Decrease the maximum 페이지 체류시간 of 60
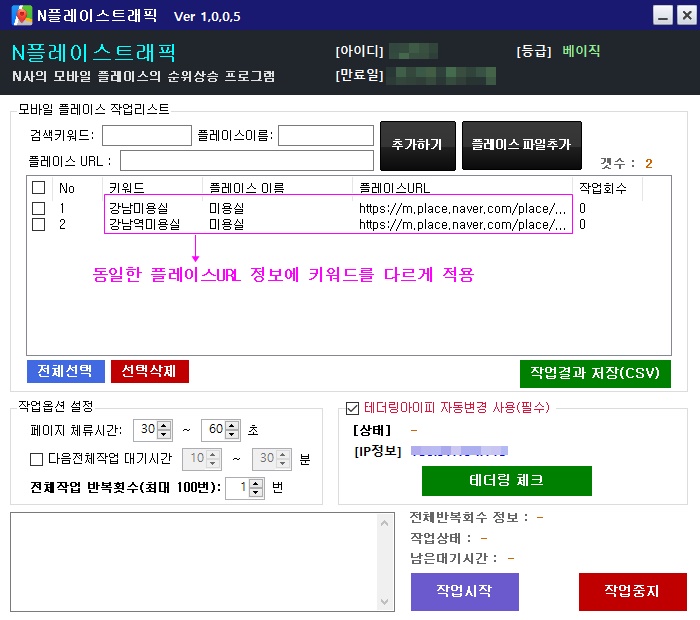The height and width of the screenshot is (620, 700). 232,434
